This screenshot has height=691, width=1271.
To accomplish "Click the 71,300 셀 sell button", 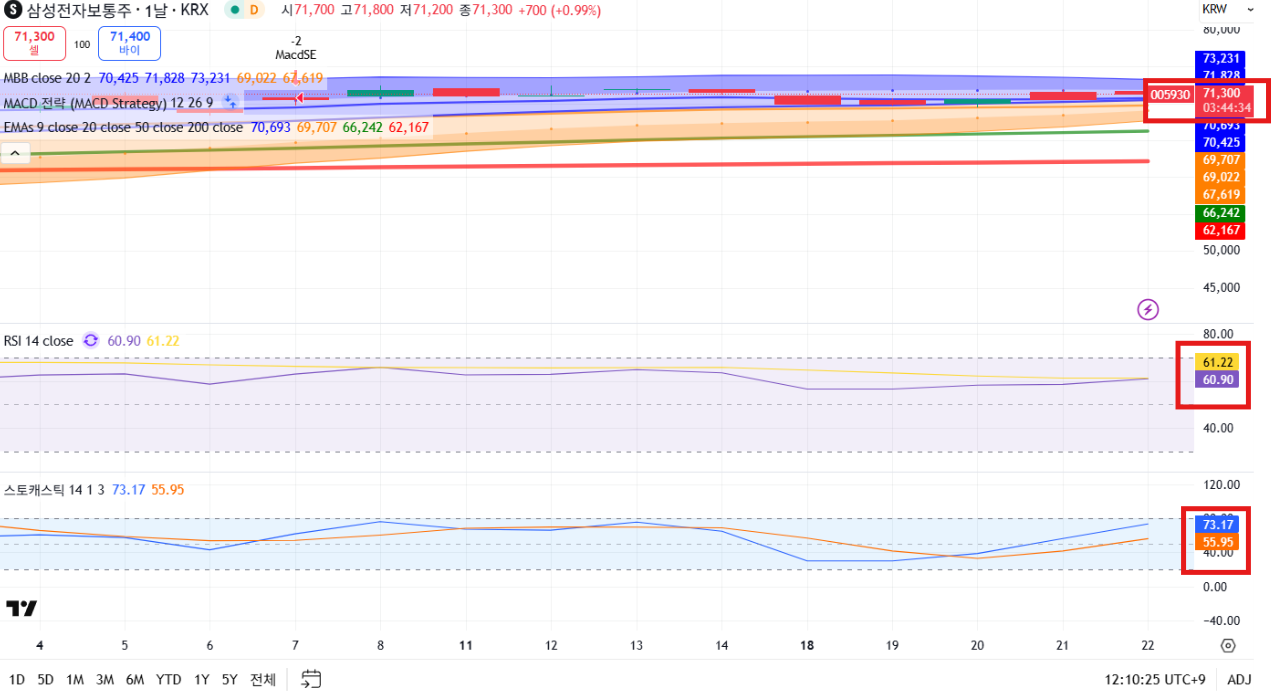I will coord(35,43).
